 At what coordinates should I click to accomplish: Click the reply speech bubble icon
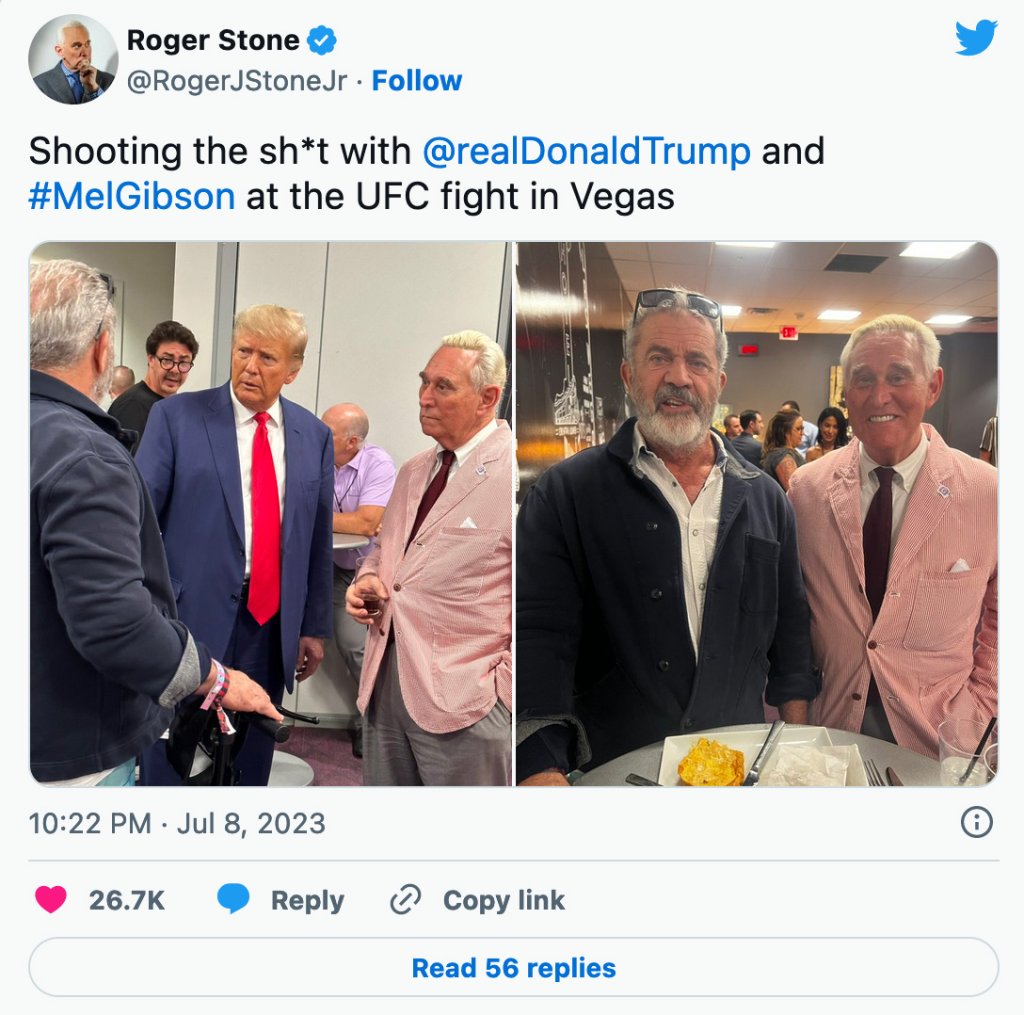(233, 899)
